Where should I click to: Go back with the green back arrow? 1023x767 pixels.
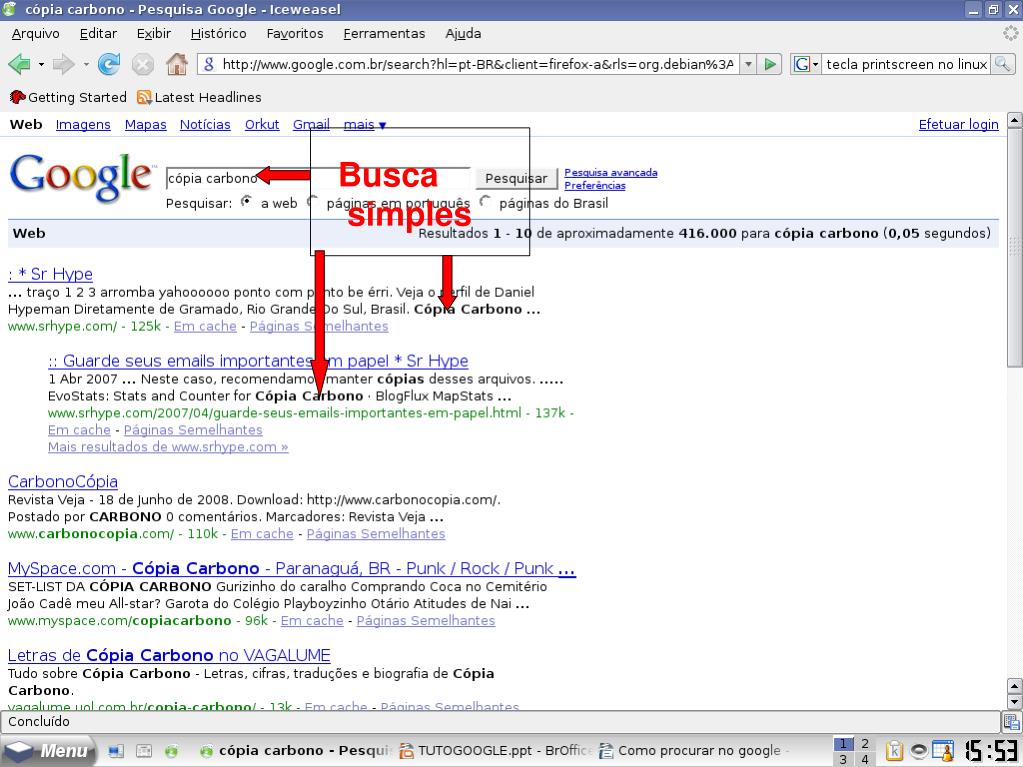20,64
